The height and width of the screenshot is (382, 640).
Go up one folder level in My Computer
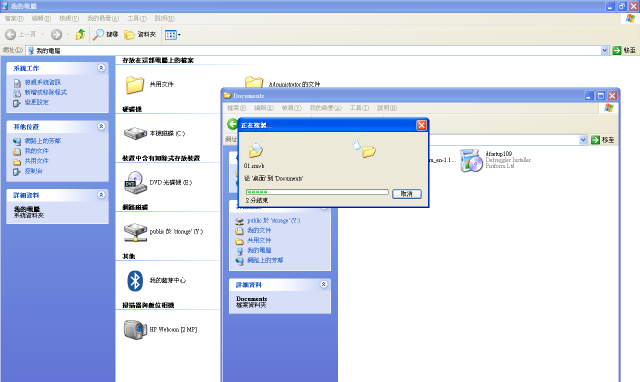point(80,35)
